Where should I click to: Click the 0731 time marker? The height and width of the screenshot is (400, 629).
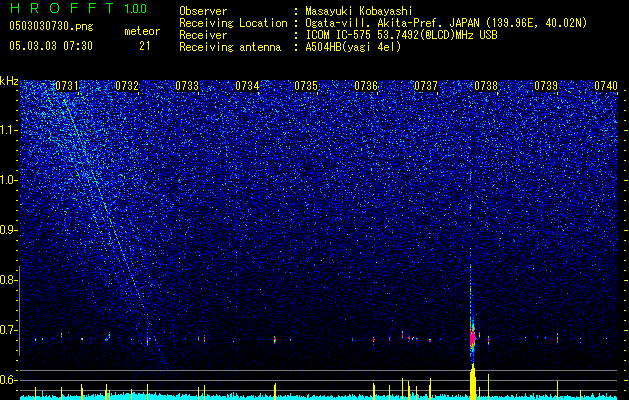[x=67, y=86]
